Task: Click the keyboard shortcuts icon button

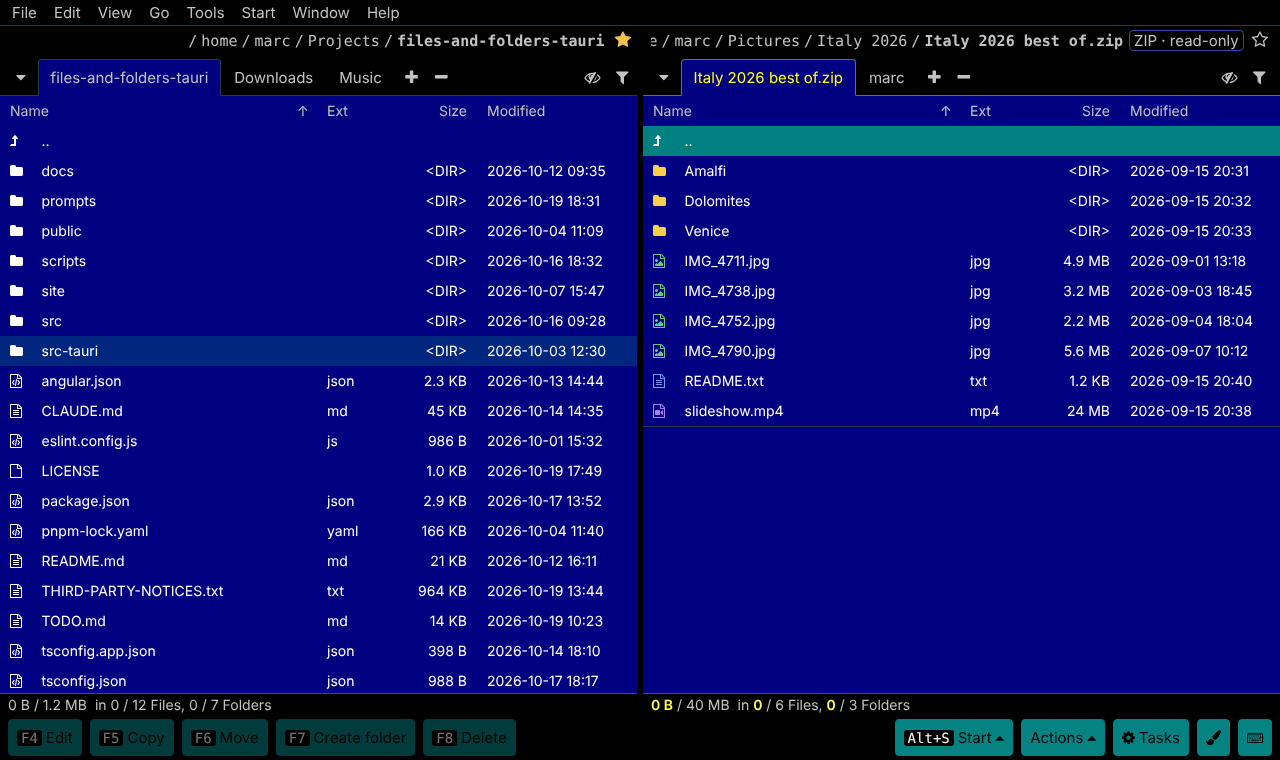Action: 1254,738
